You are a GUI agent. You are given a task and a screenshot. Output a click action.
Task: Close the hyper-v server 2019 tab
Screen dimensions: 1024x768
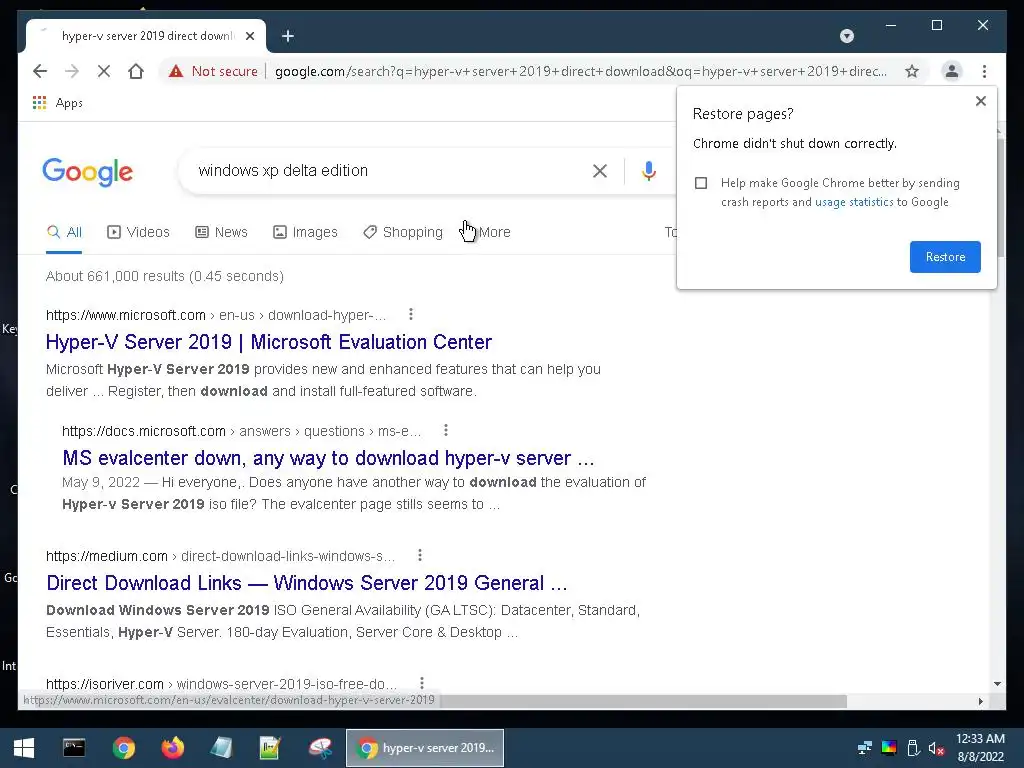250,36
